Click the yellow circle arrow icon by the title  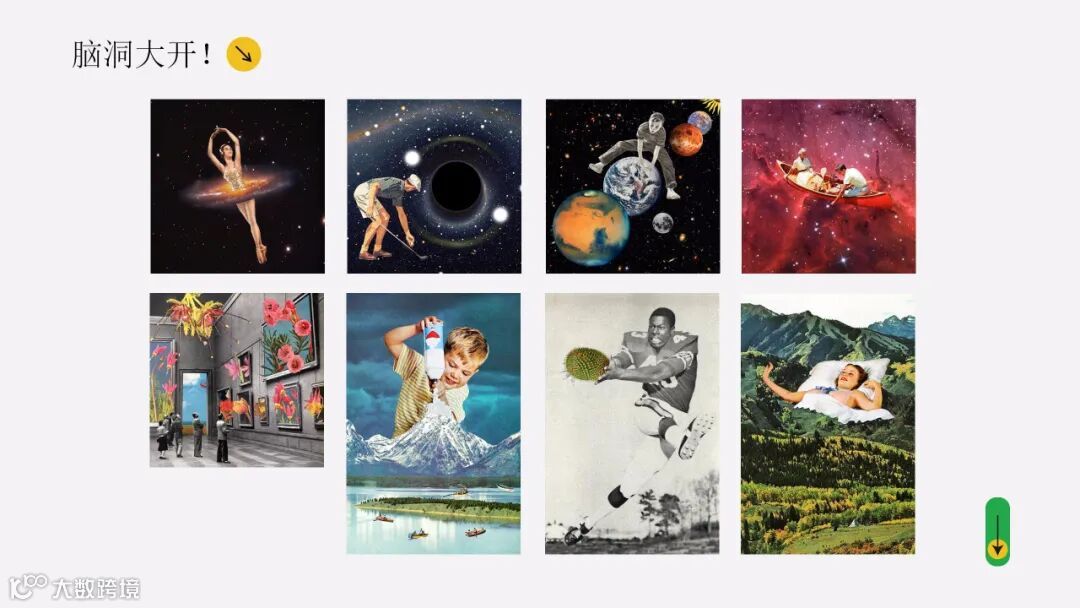coord(244,54)
